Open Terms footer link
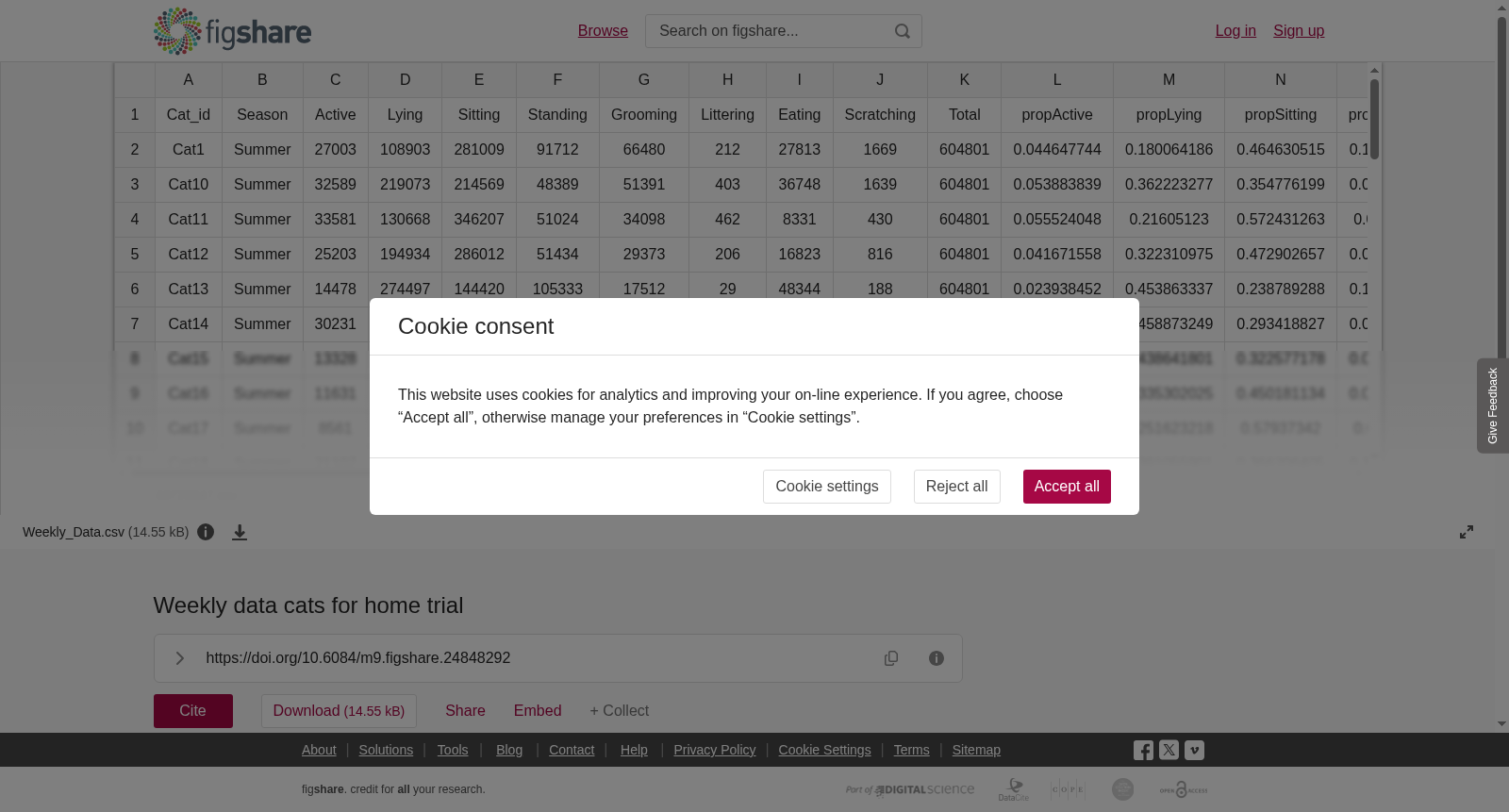Image resolution: width=1509 pixels, height=812 pixels. click(911, 750)
